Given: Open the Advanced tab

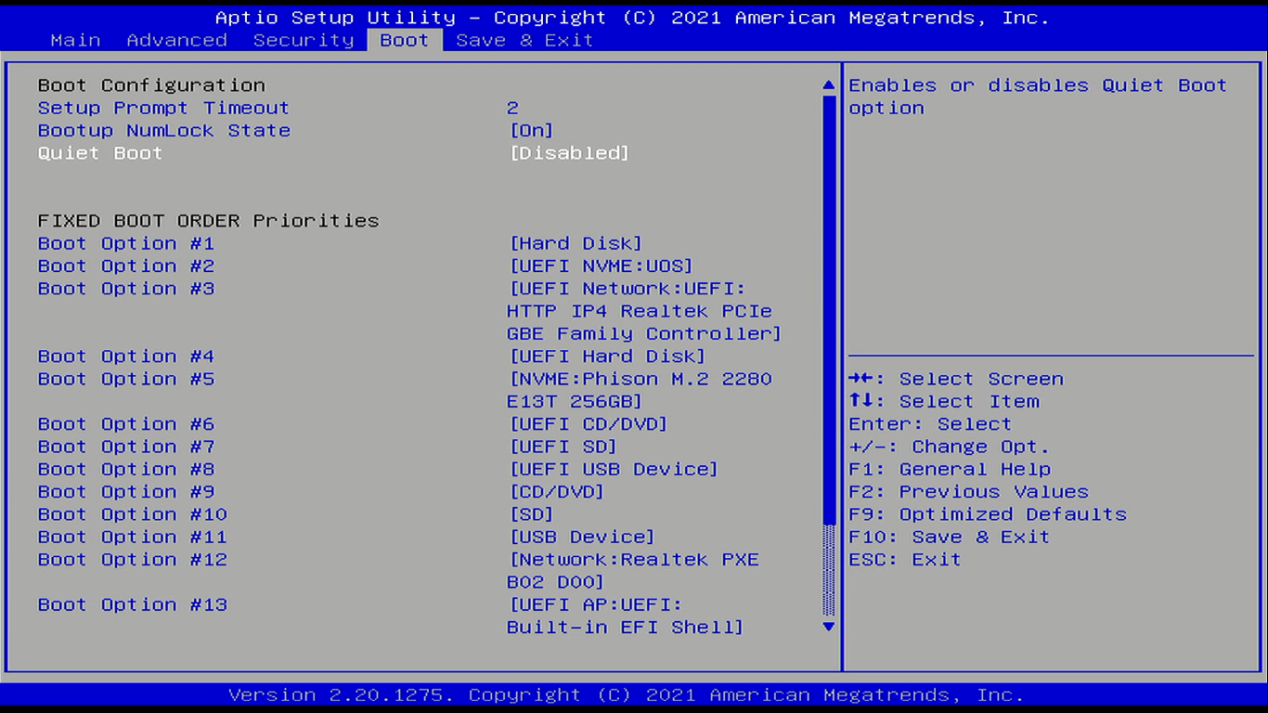Looking at the screenshot, I should 177,40.
